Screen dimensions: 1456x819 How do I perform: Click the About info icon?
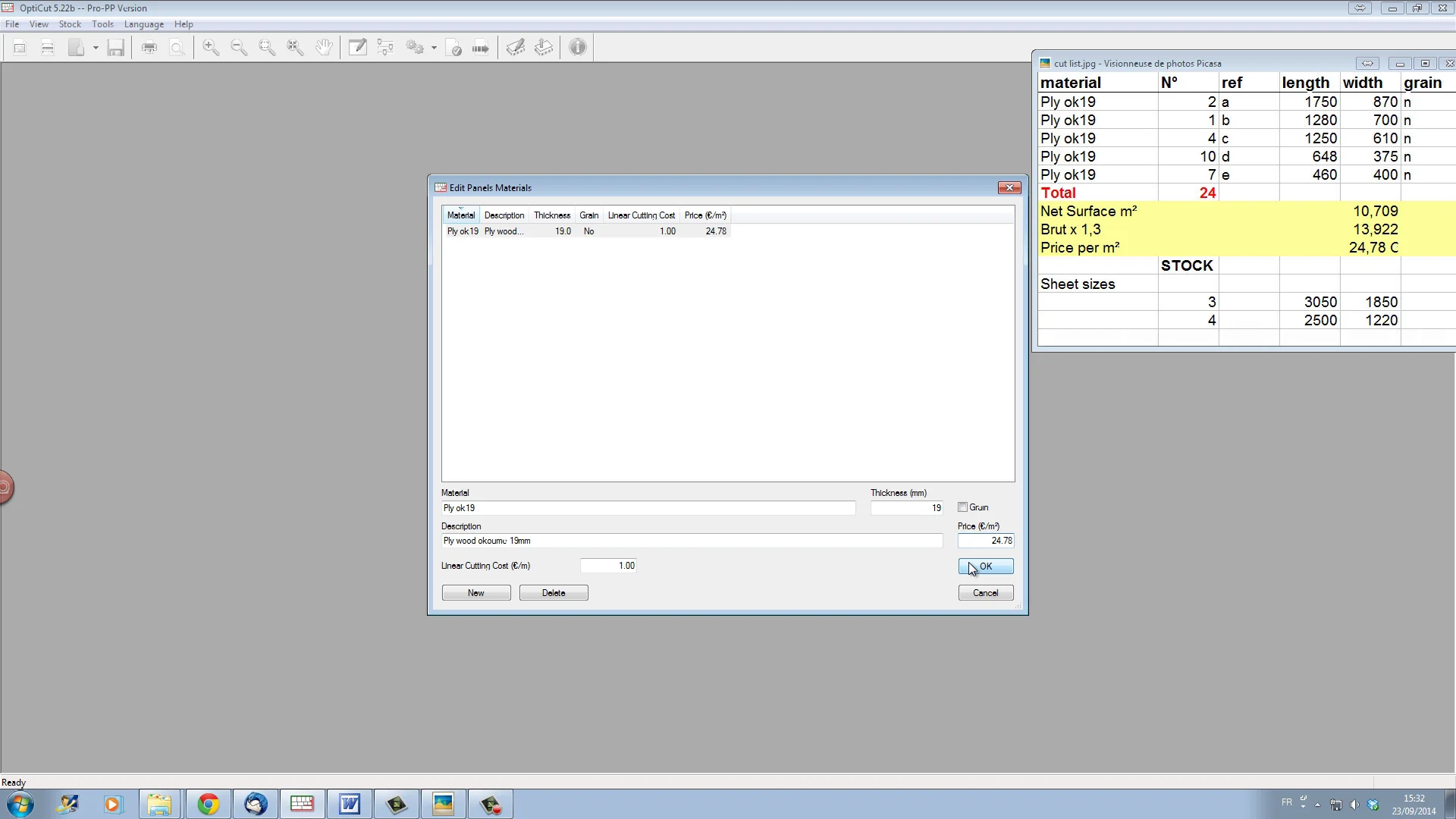[578, 48]
